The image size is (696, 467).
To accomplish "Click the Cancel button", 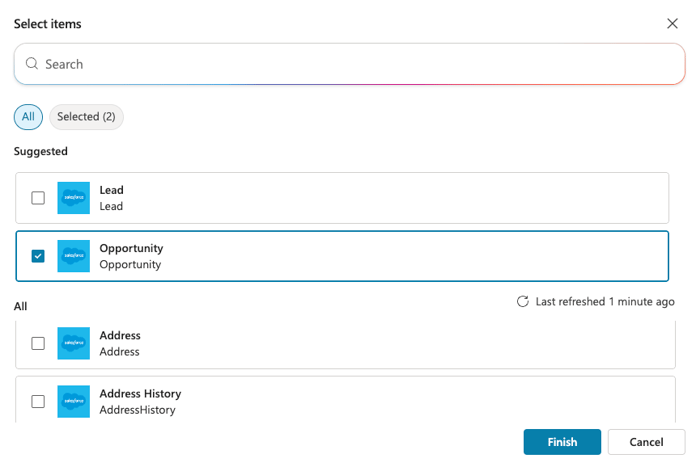I will point(646,442).
